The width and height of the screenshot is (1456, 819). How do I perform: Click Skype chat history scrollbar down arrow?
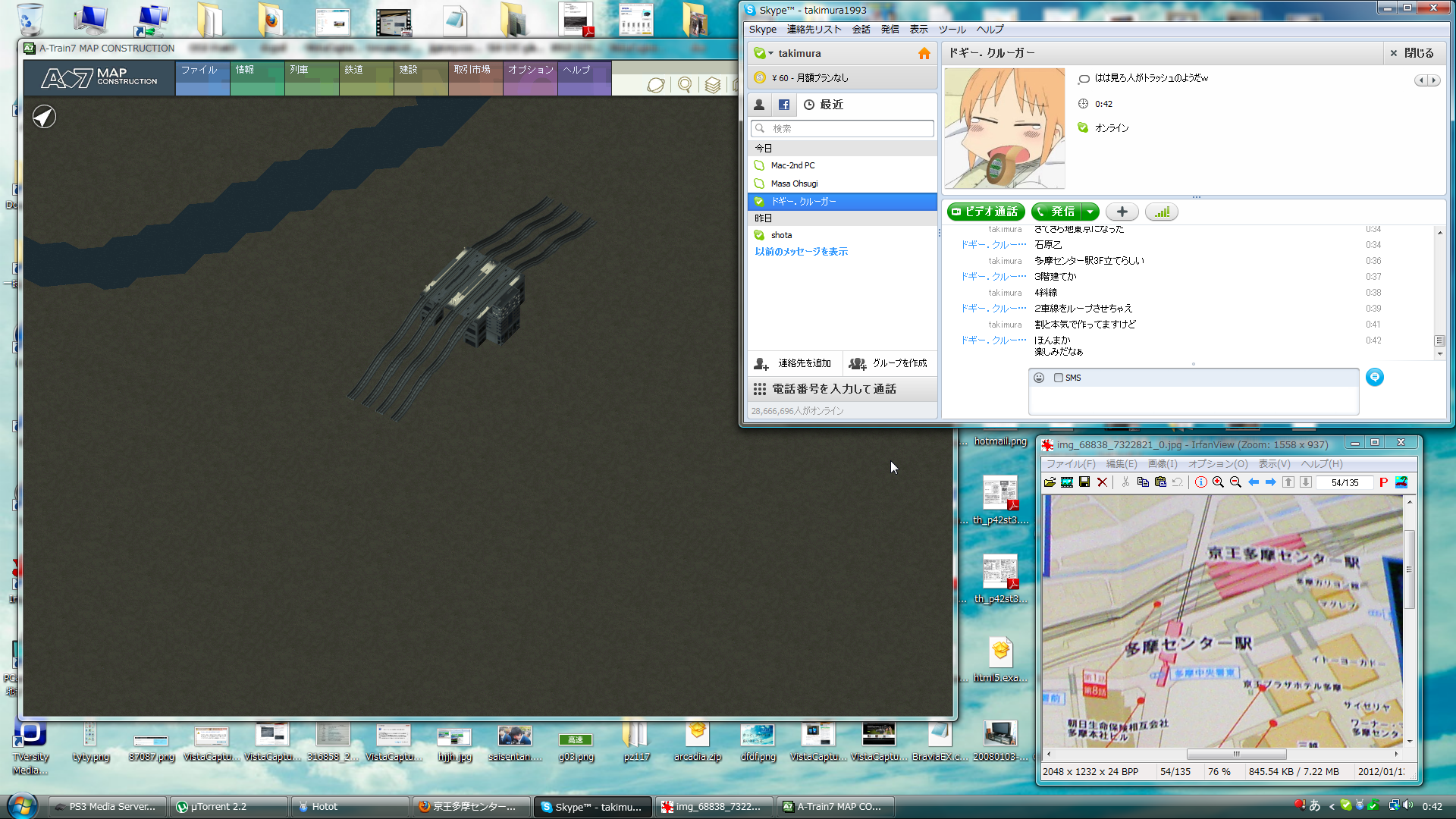(1439, 353)
